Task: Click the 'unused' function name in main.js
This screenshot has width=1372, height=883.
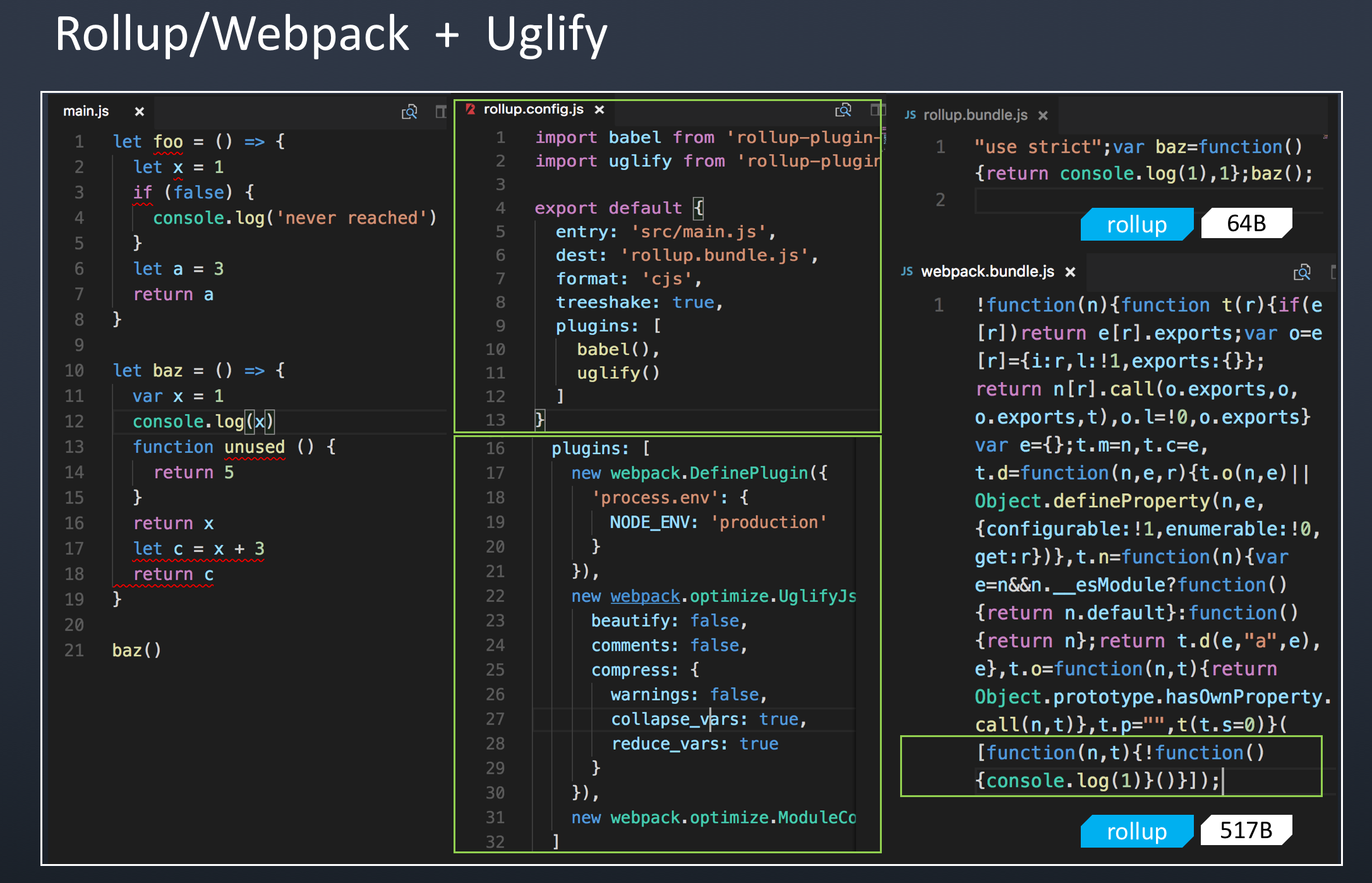Action: click(x=255, y=447)
